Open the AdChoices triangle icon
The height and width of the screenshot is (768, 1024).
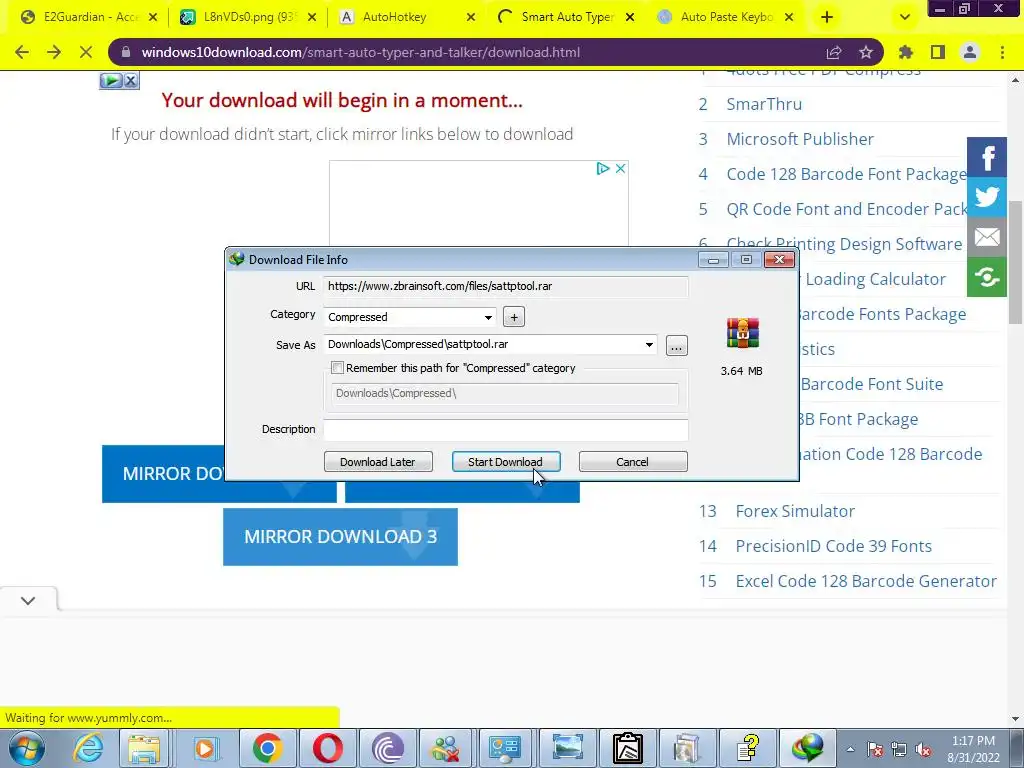603,168
